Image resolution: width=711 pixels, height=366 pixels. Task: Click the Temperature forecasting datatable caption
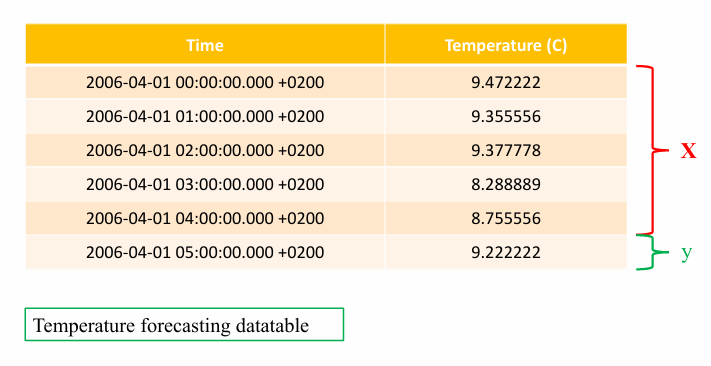click(171, 325)
